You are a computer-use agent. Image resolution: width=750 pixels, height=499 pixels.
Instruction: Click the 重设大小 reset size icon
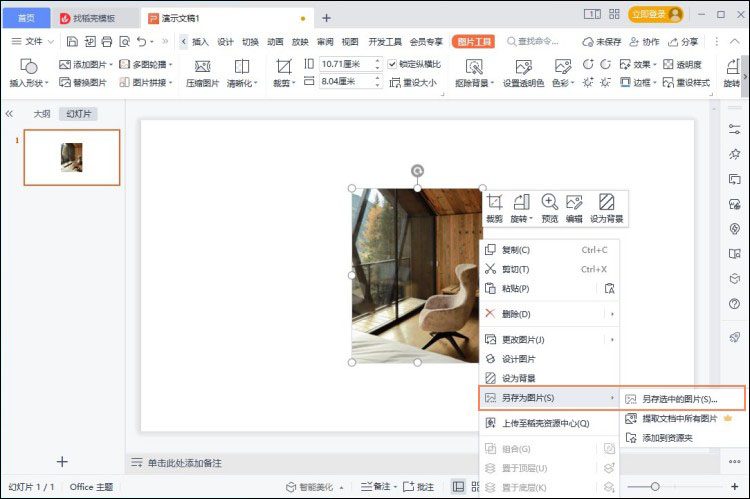pyautogui.click(x=395, y=83)
